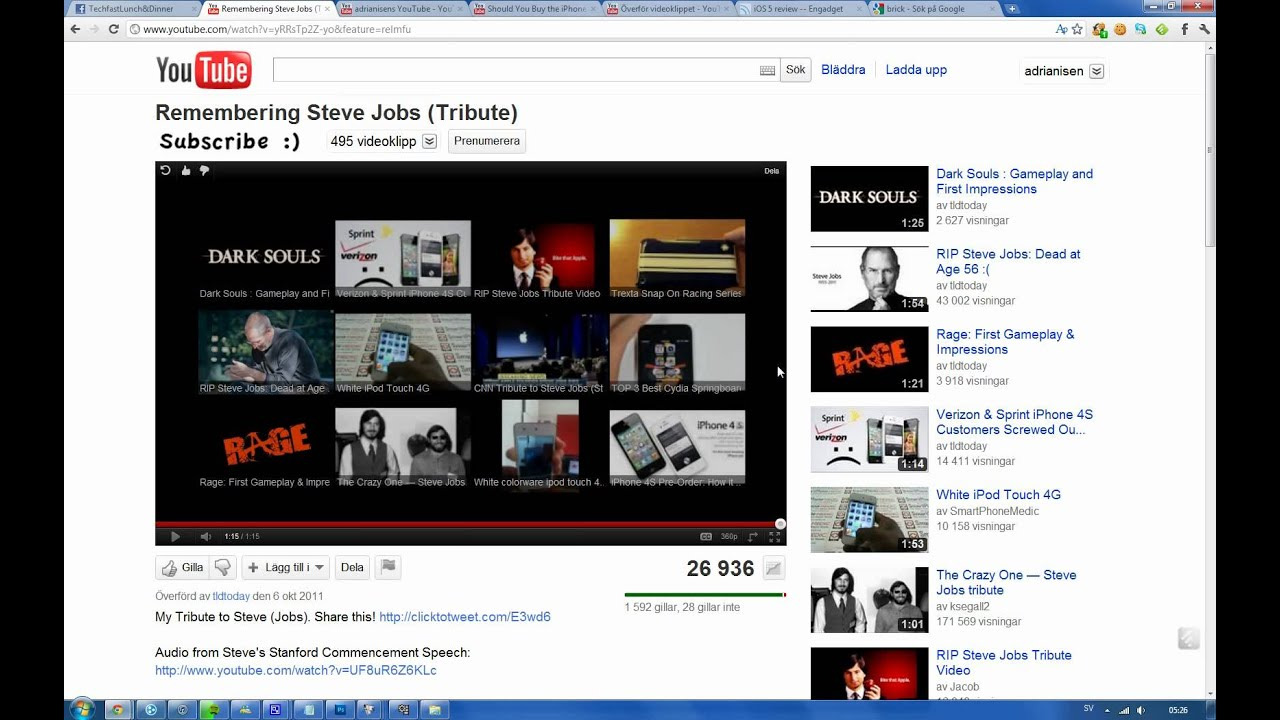Select CNN Tribute to Steve Jobs end-screen thumbnail
The height and width of the screenshot is (720, 1280).
[540, 351]
